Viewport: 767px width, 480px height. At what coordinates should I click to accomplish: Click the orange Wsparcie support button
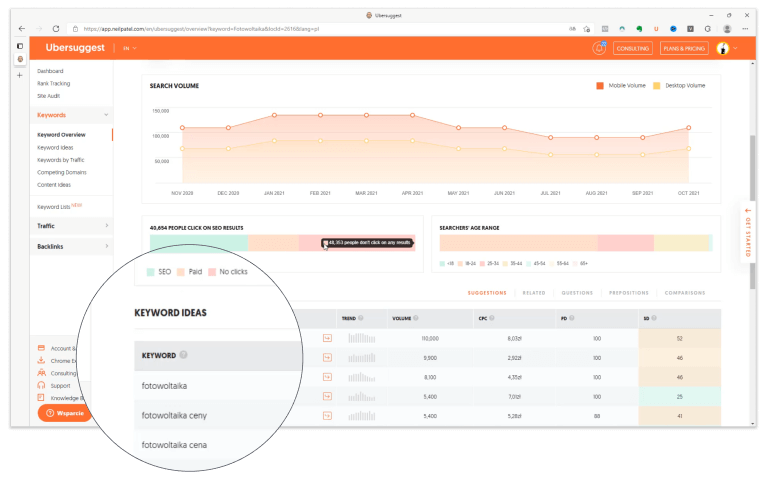65,413
